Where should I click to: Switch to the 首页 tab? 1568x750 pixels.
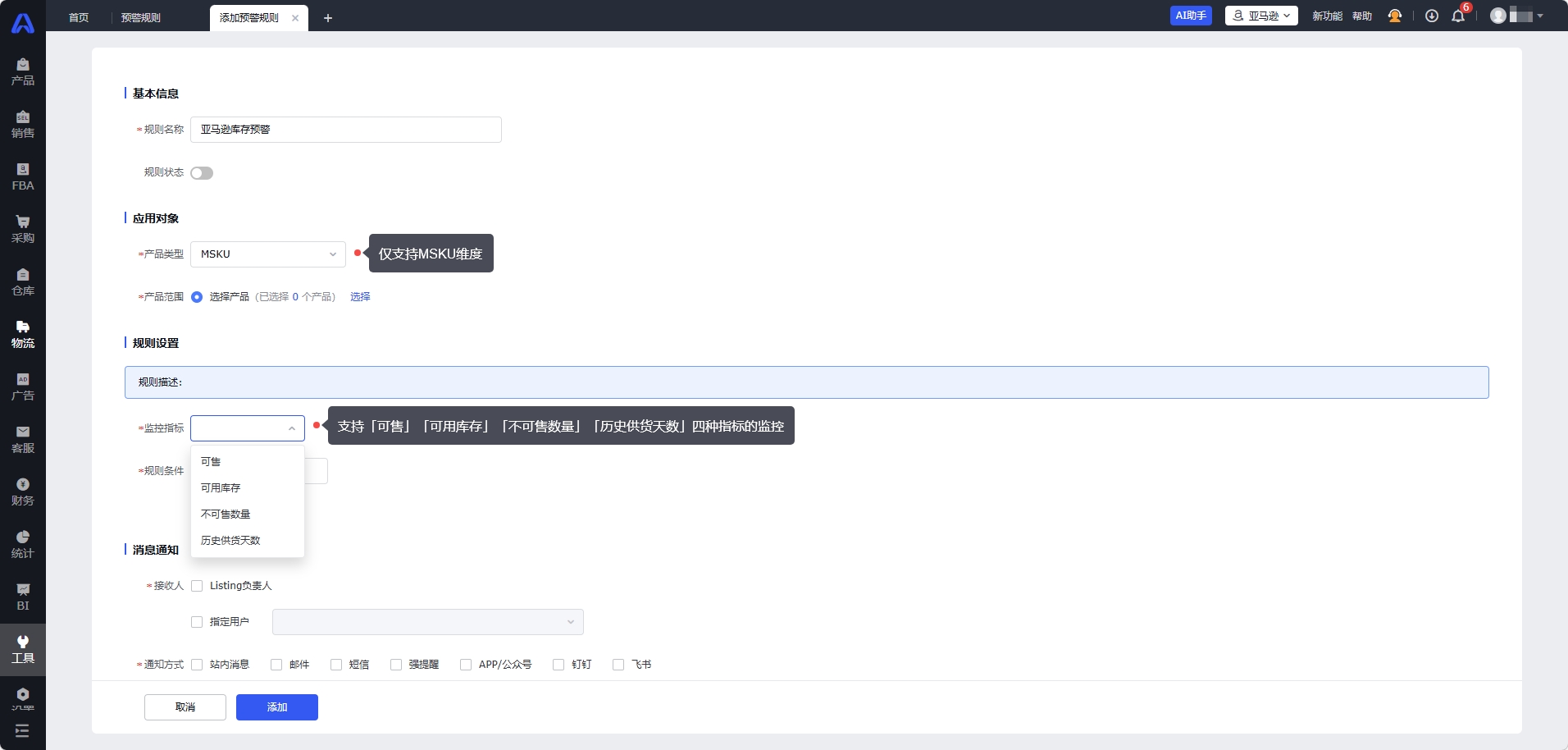pos(79,18)
